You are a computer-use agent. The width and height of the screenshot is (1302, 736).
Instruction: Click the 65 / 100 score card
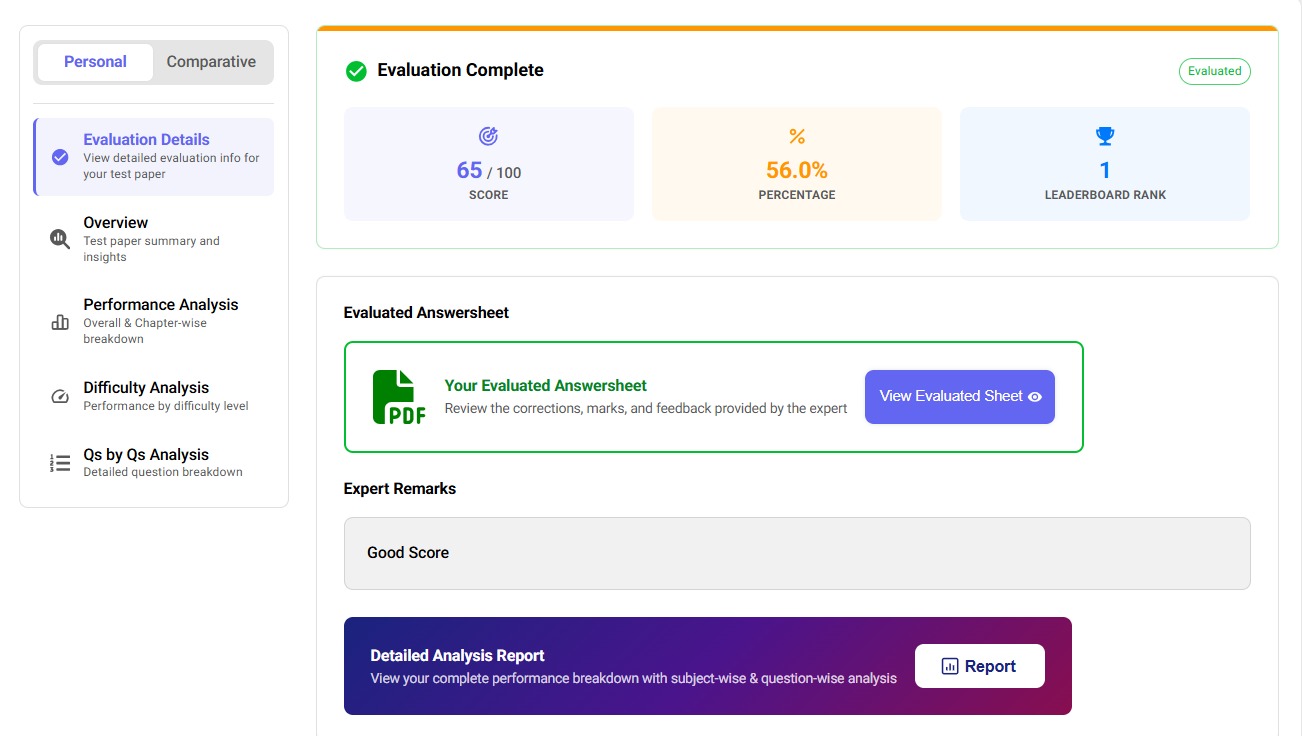[x=489, y=164]
